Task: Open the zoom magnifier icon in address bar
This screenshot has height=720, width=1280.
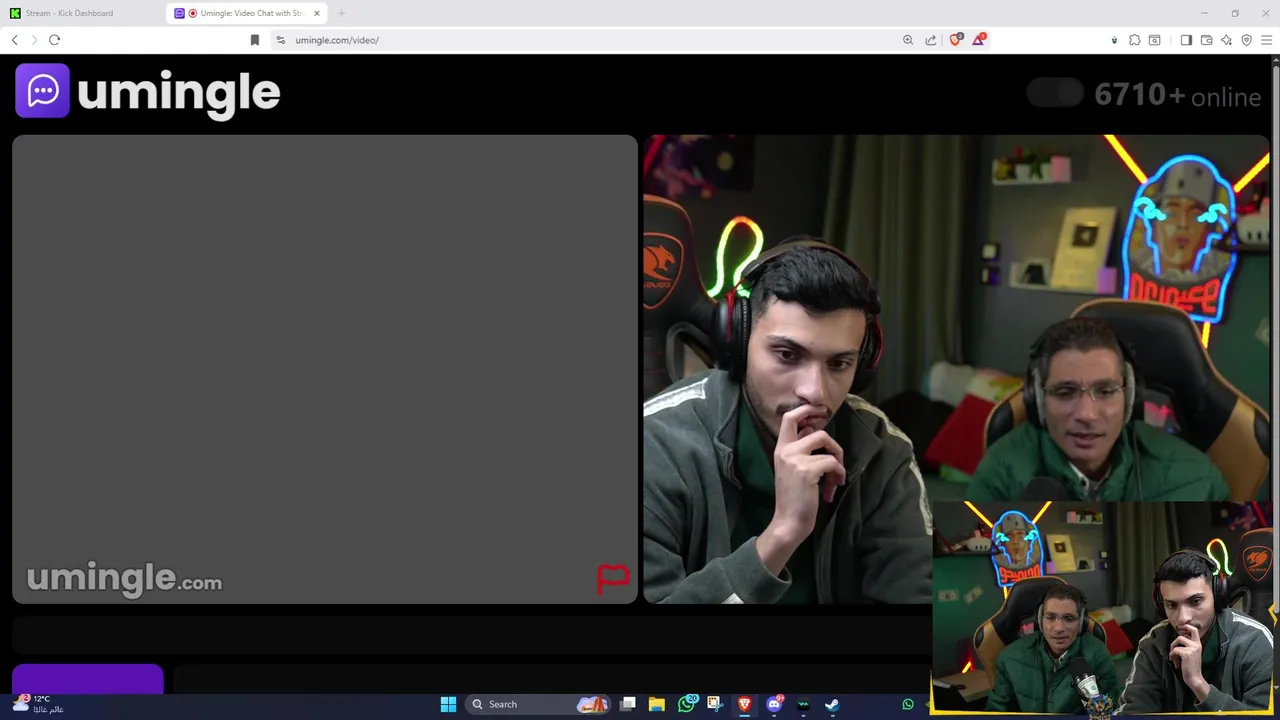Action: [x=908, y=40]
